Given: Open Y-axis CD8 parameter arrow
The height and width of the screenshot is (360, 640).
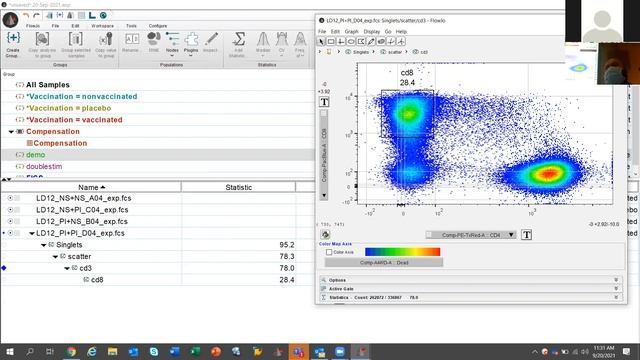Looking at the screenshot, I should pyautogui.click(x=324, y=196).
